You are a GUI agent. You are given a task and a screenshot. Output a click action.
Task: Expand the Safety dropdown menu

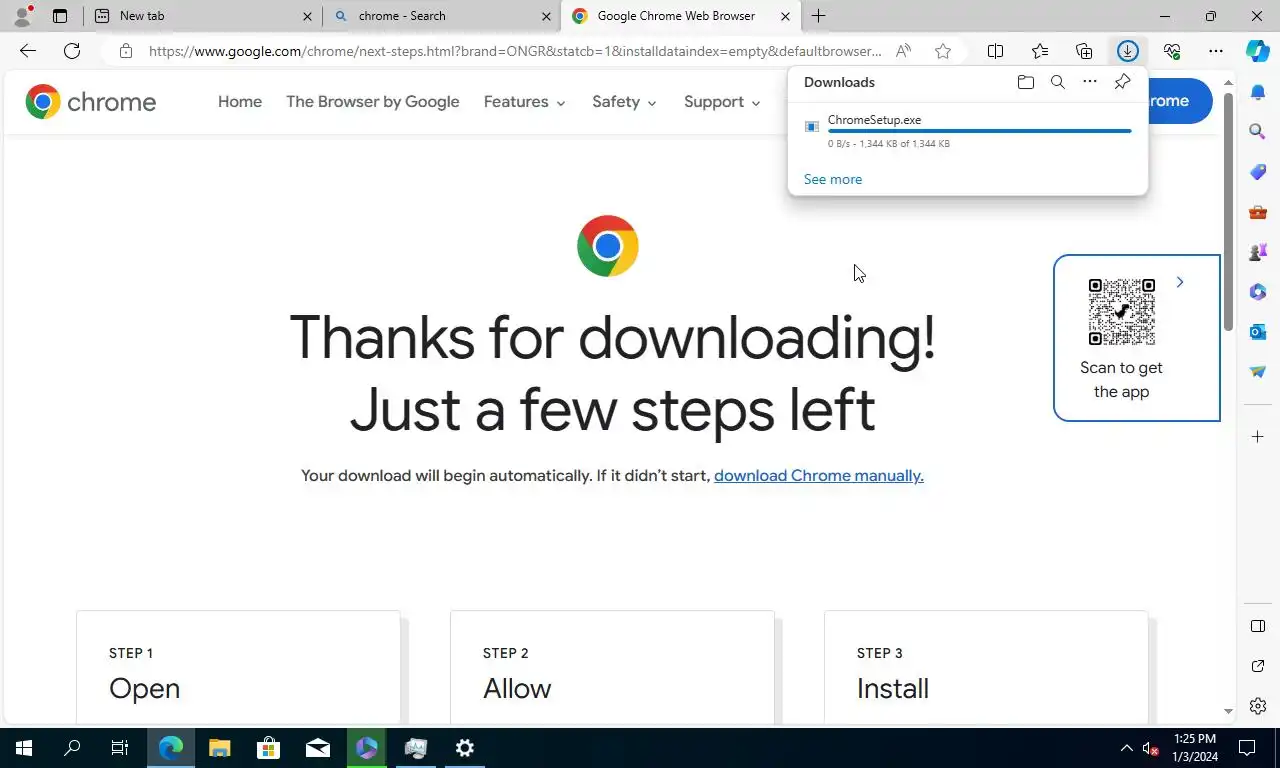(x=624, y=102)
